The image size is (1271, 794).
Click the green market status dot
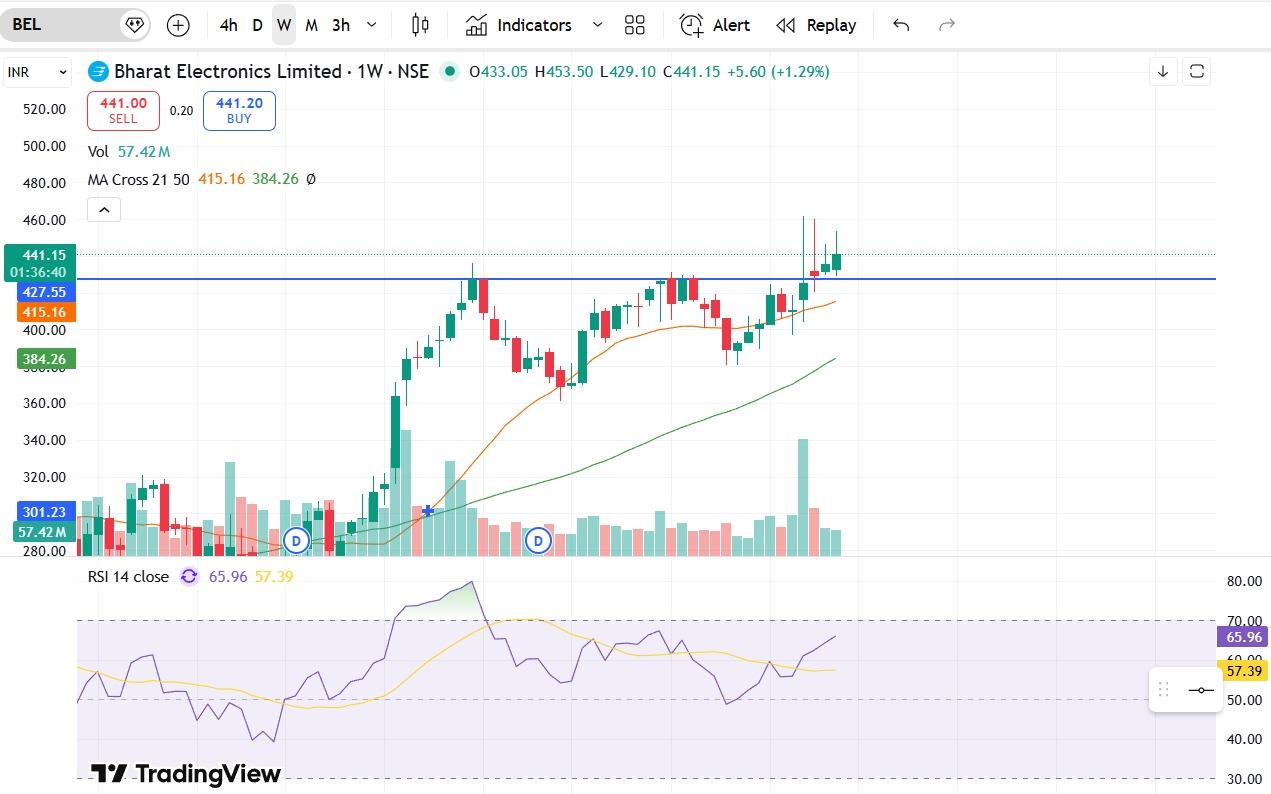tap(450, 71)
